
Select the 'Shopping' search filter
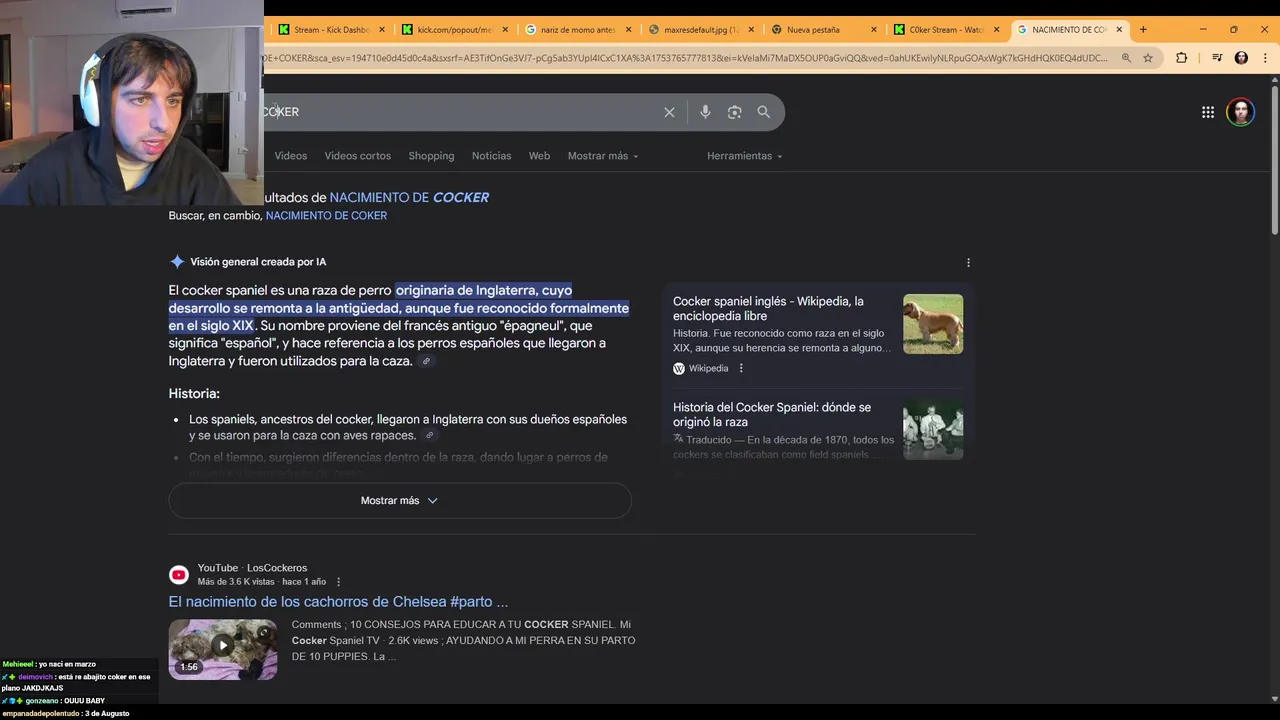431,156
